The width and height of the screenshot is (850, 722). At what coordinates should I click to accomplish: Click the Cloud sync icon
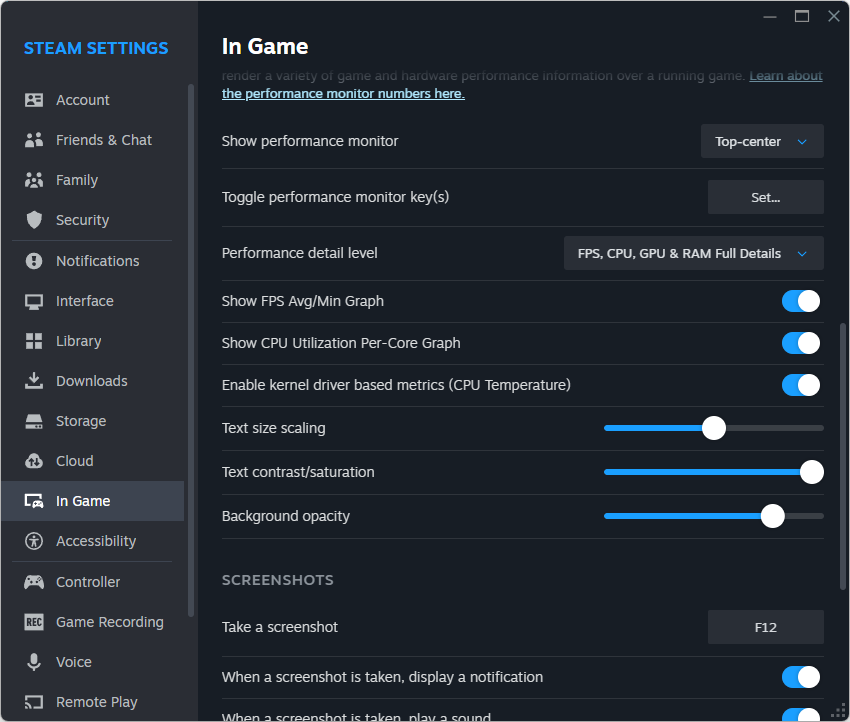[x=34, y=461]
